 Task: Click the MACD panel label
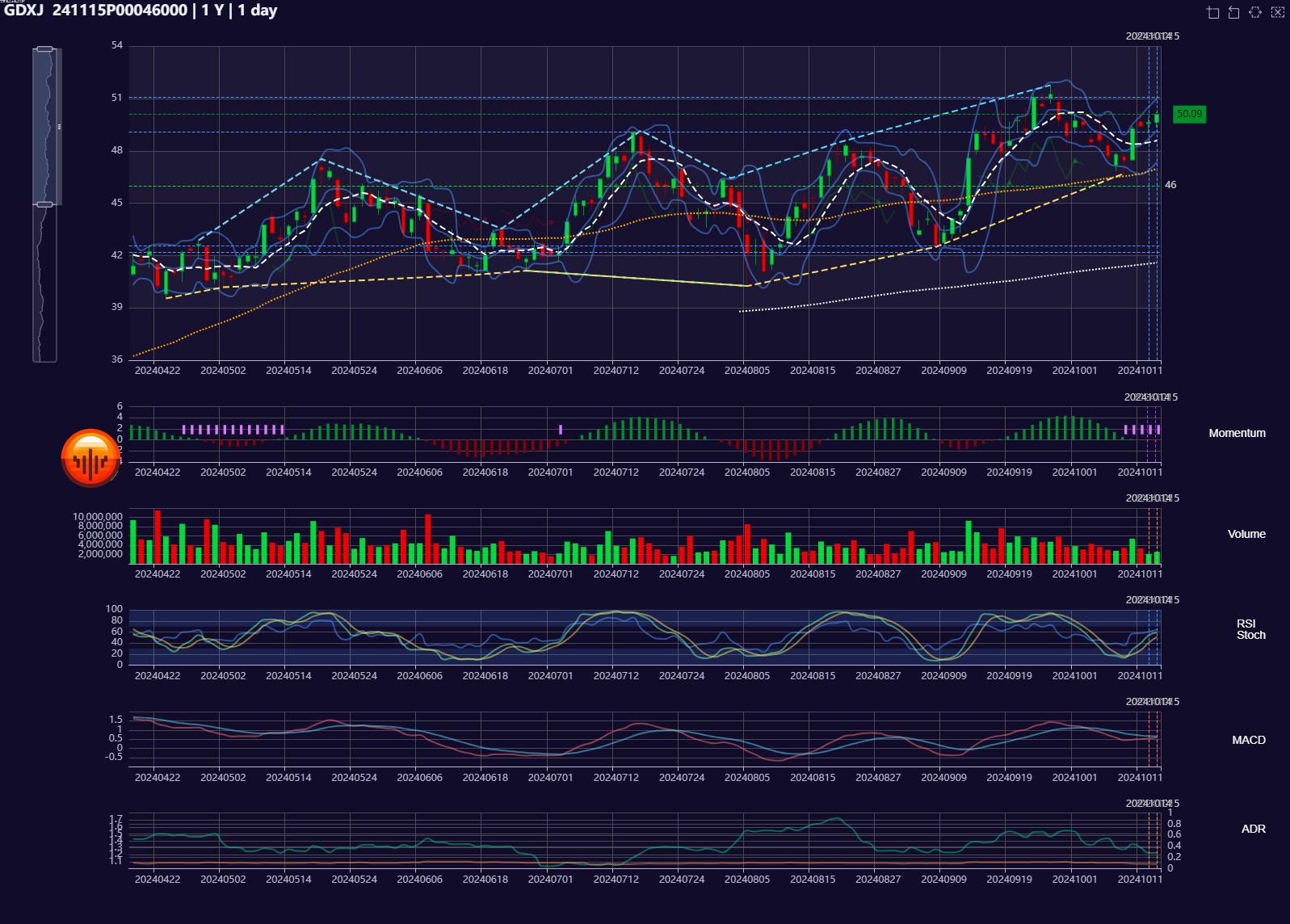point(1248,740)
